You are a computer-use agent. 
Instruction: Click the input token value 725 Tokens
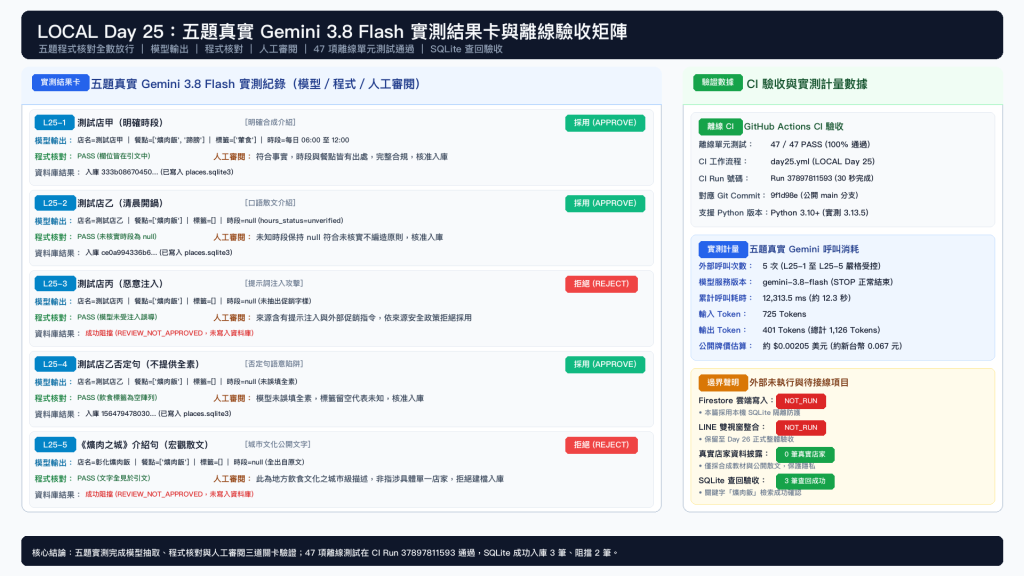pyautogui.click(x=784, y=314)
